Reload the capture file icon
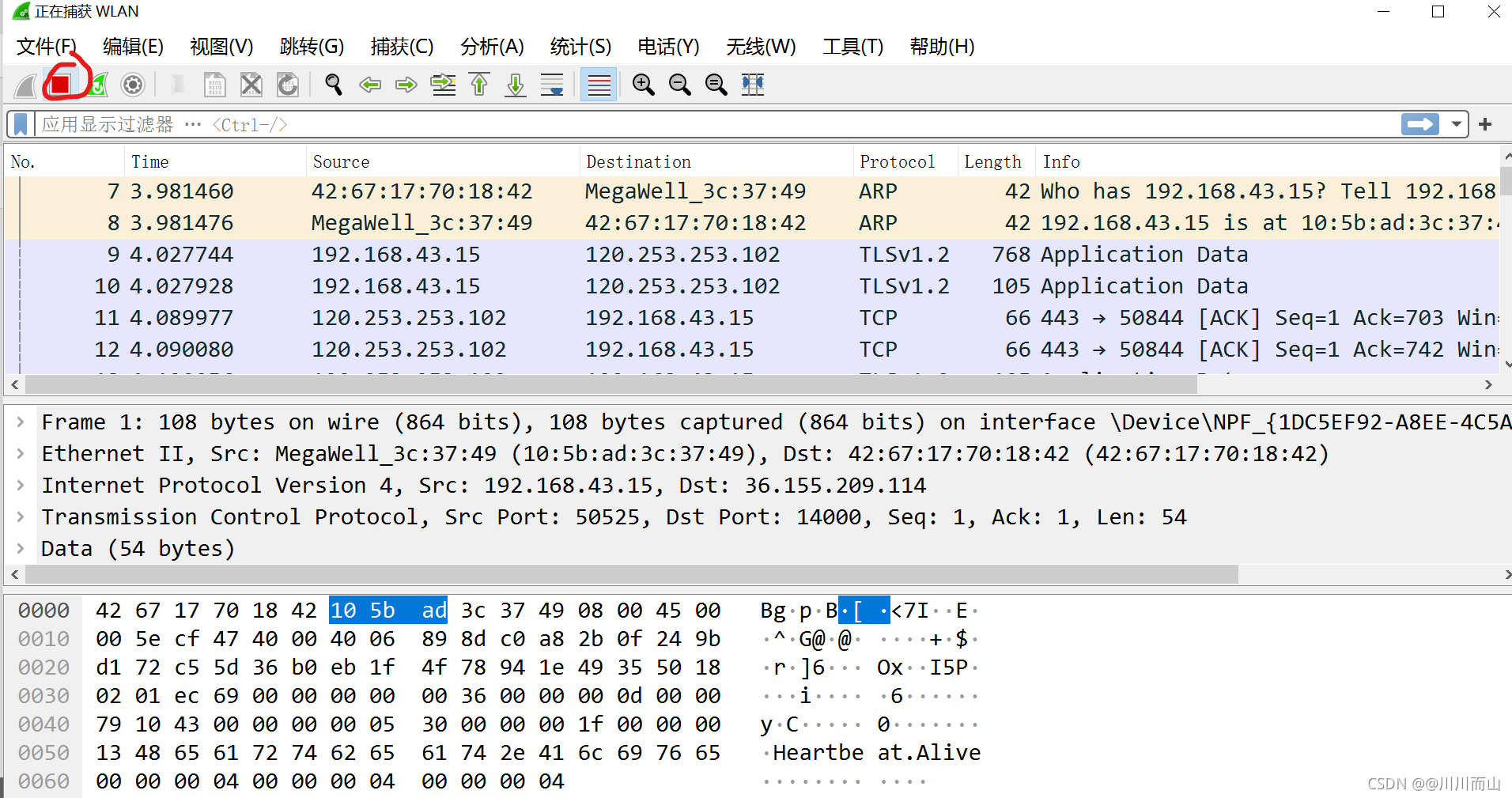1512x798 pixels. pos(288,85)
